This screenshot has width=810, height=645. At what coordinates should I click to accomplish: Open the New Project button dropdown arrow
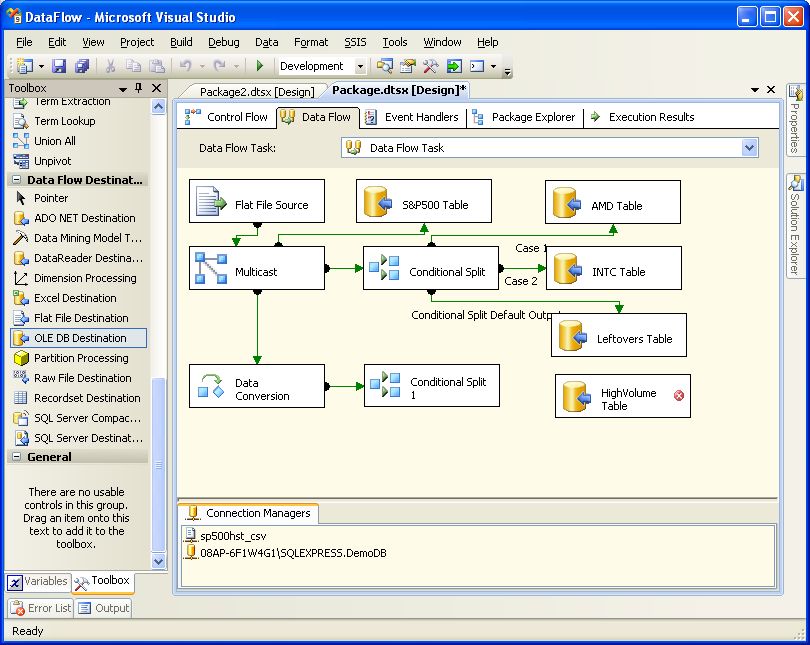41,67
